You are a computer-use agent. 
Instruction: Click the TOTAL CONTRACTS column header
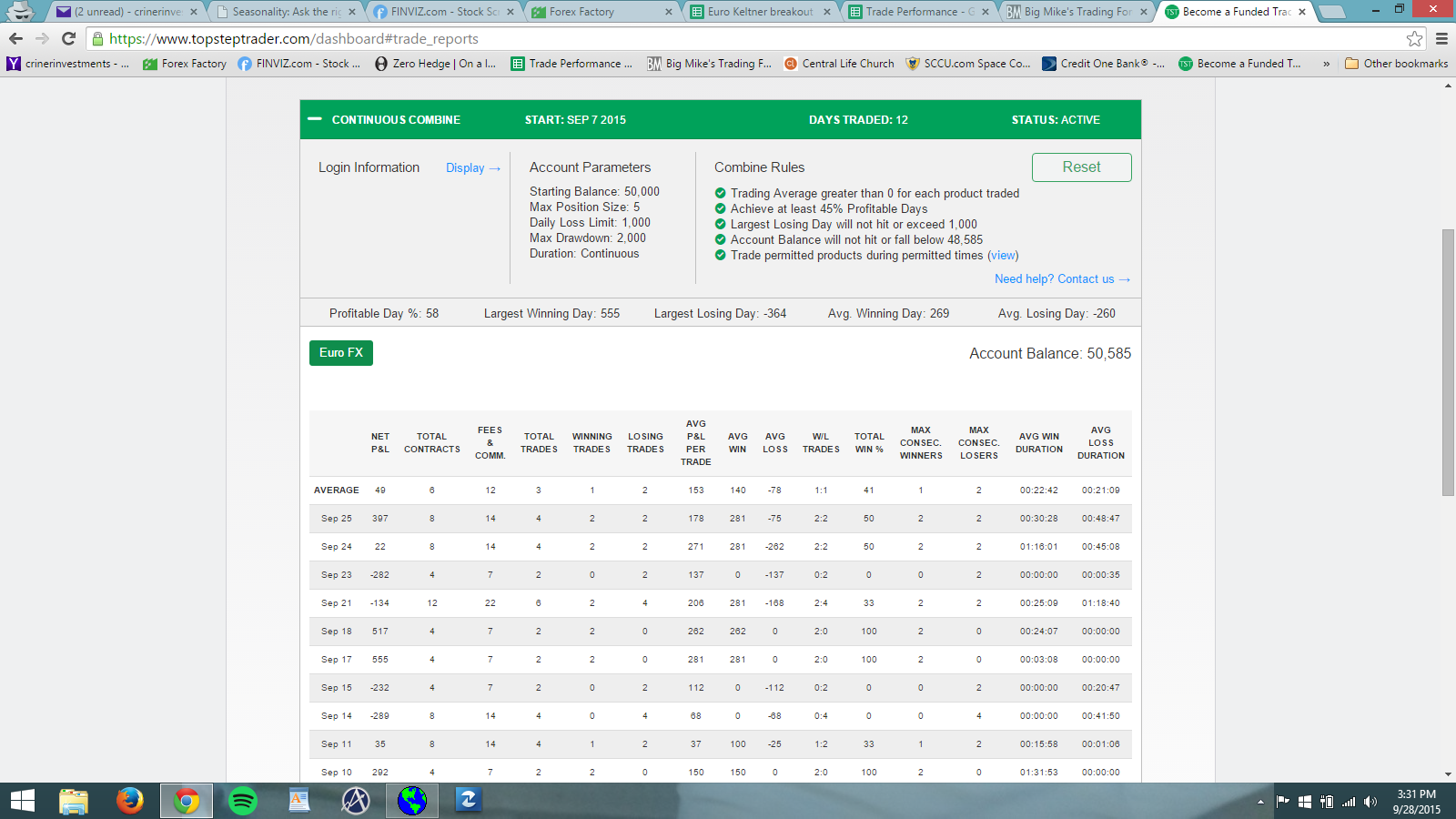tap(432, 443)
